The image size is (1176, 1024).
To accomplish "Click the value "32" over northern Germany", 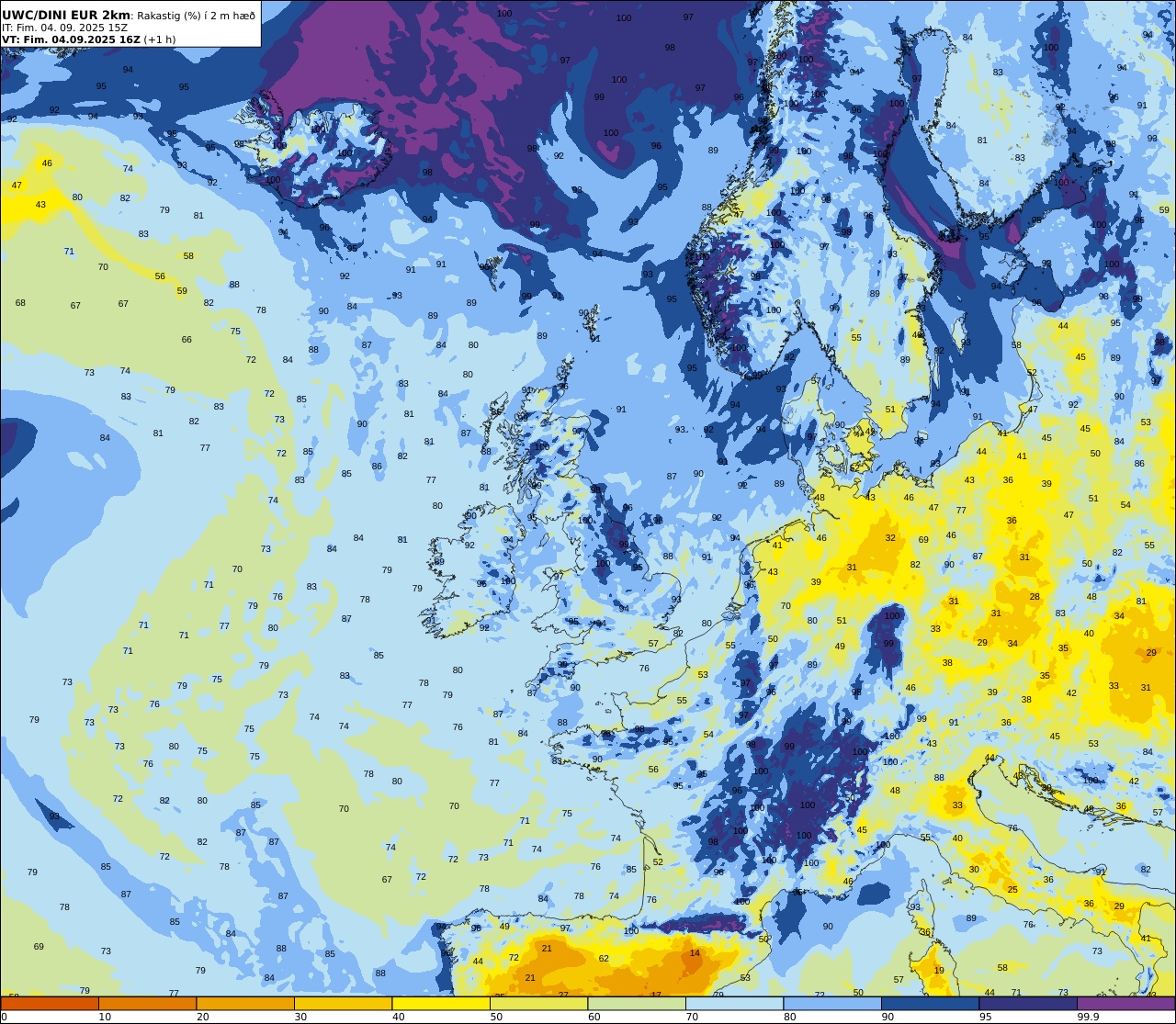I will [x=890, y=538].
